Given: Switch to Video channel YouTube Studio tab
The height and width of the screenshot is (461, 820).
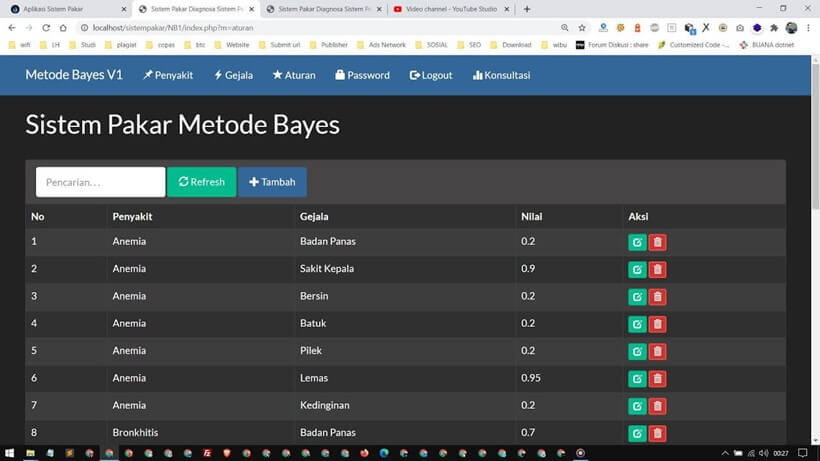Looking at the screenshot, I should [x=445, y=9].
